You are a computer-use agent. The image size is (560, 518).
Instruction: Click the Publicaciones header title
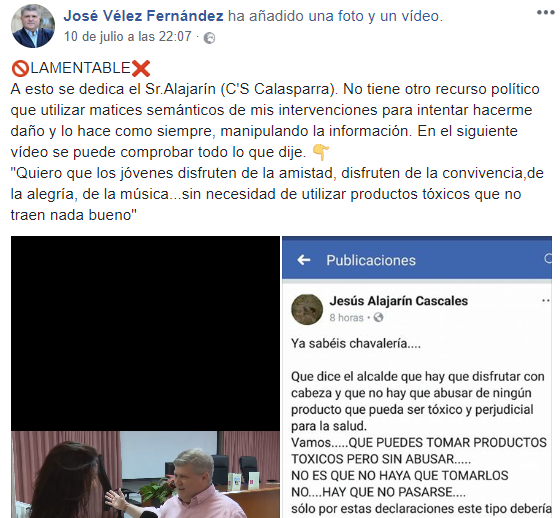(x=371, y=260)
